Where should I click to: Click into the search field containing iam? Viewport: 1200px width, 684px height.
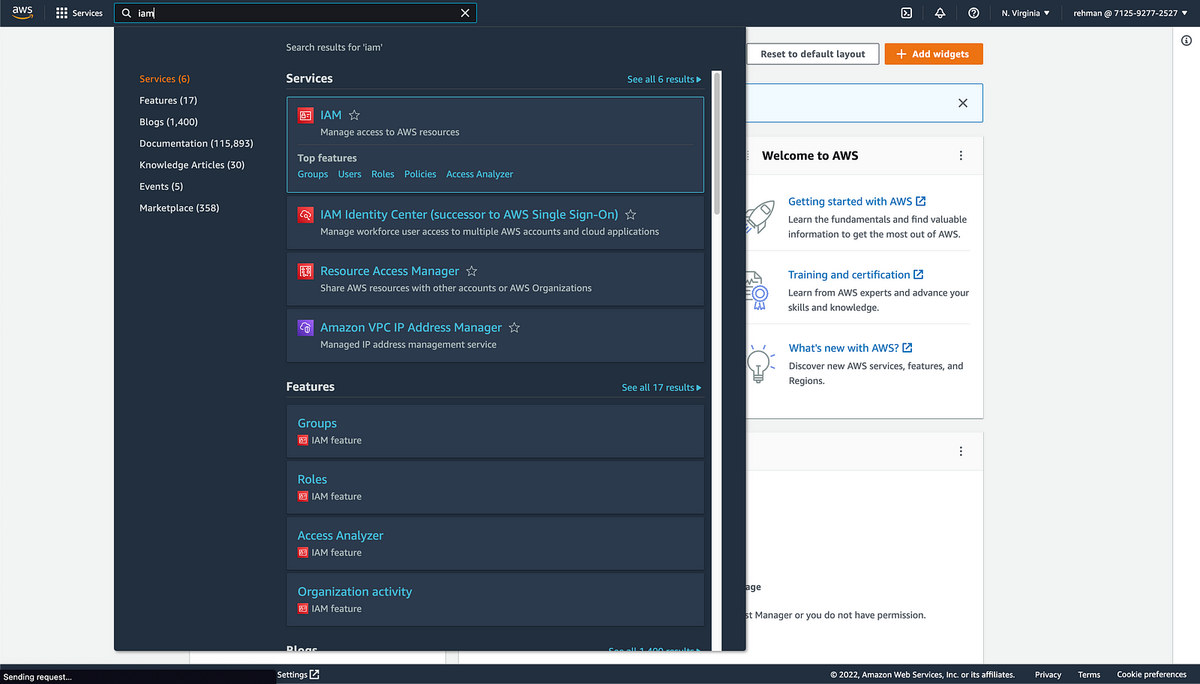295,13
